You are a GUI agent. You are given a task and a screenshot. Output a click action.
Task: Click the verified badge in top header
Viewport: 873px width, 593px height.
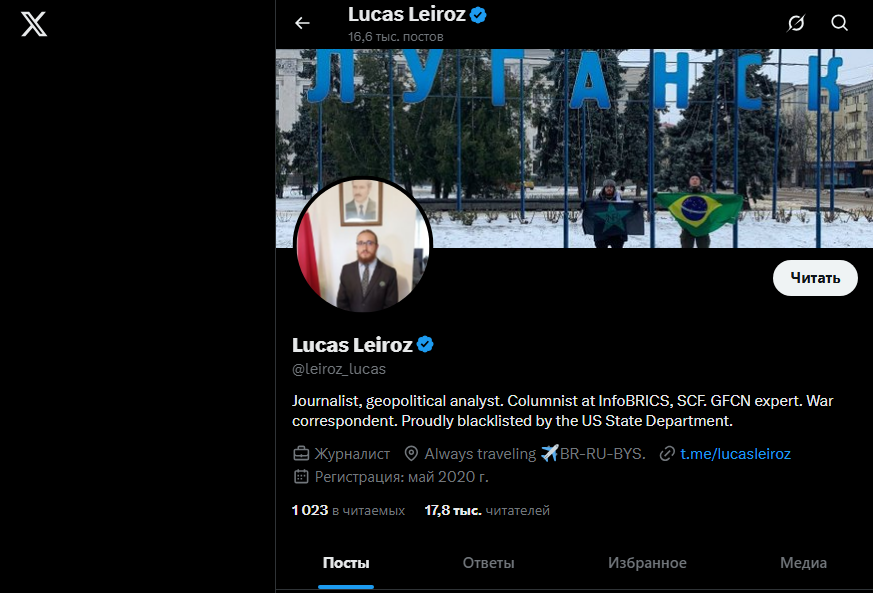478,15
